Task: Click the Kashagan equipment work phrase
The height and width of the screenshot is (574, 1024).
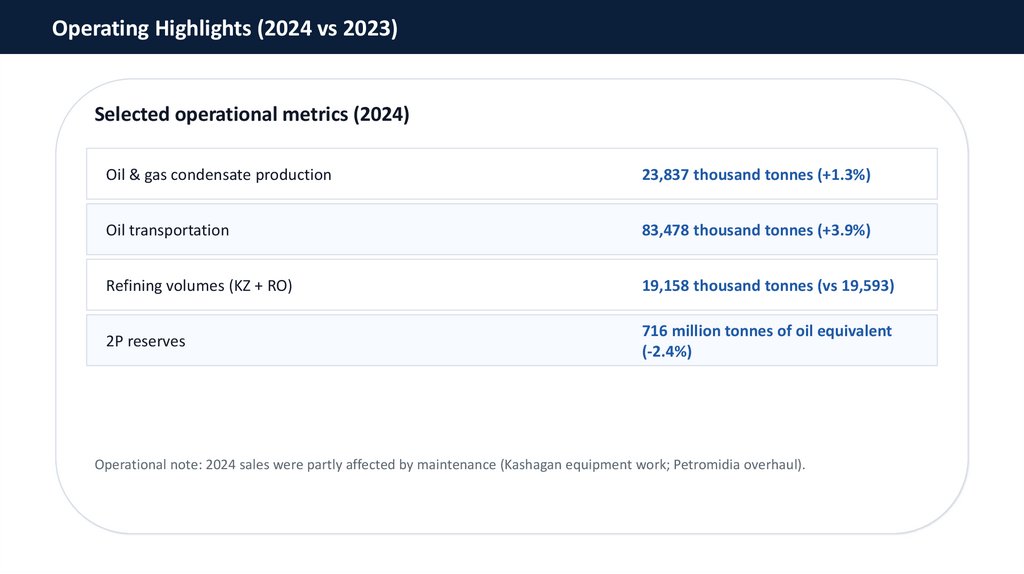Action: 581,465
